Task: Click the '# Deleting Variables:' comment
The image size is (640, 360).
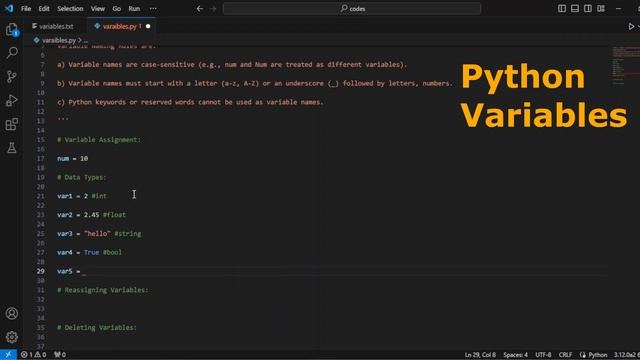Action: (x=97, y=327)
